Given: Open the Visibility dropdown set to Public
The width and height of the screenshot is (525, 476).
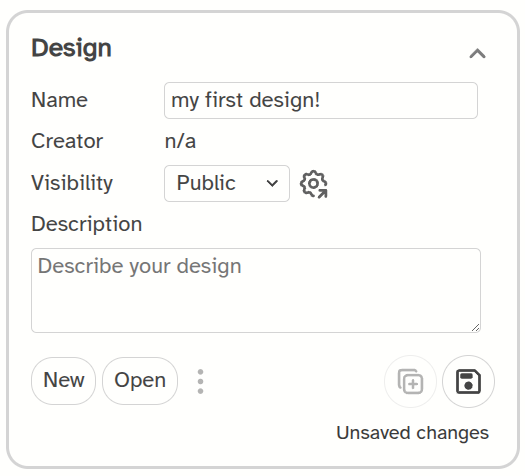Looking at the screenshot, I should point(227,183).
